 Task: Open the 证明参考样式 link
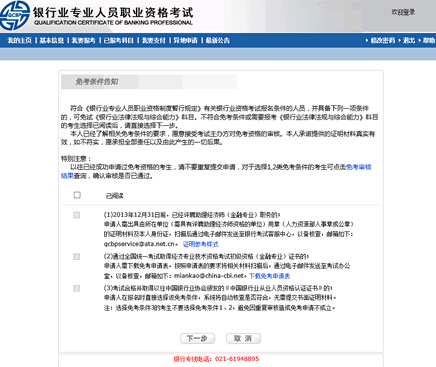(x=200, y=244)
